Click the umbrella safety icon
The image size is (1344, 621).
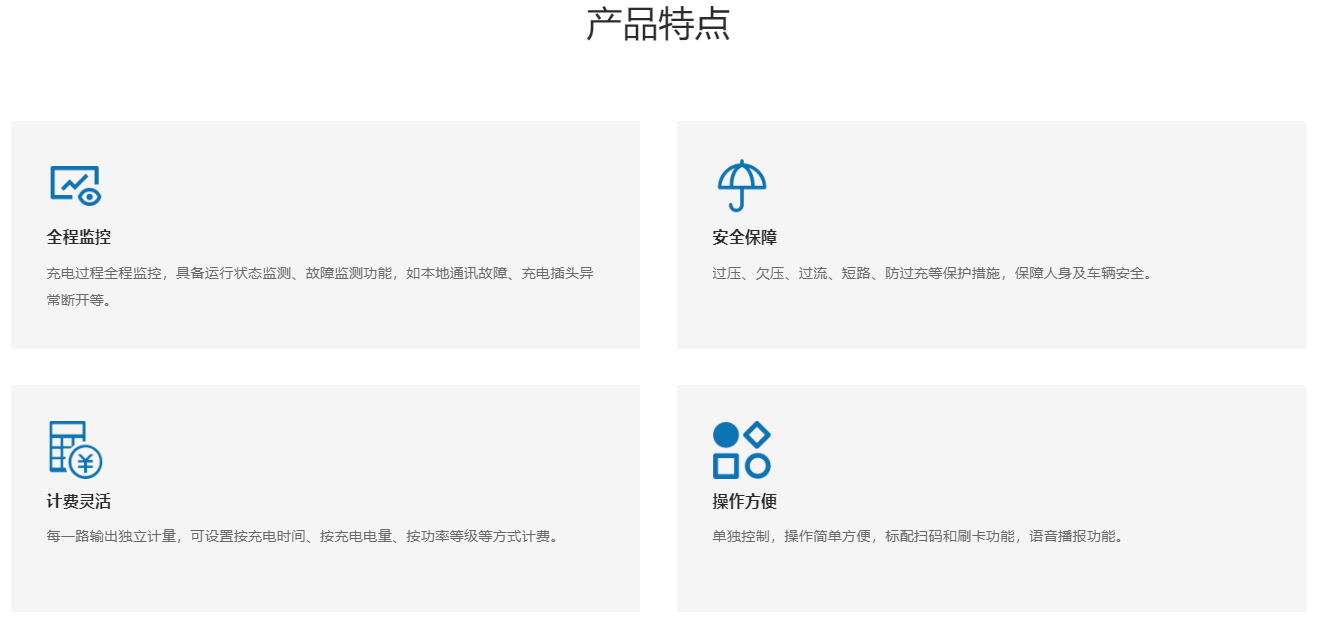click(x=742, y=185)
